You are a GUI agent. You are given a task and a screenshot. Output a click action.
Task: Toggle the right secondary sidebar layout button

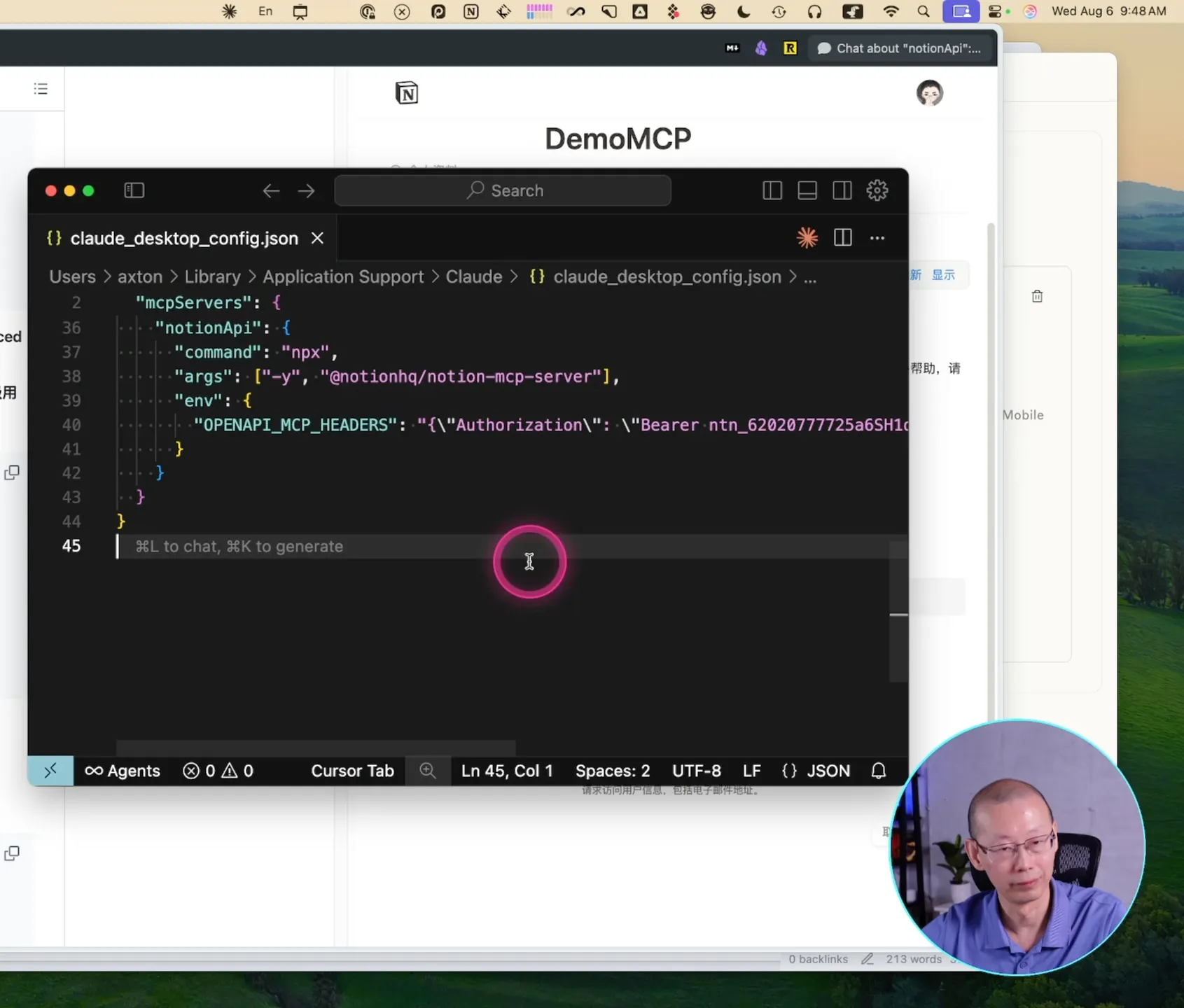click(842, 190)
